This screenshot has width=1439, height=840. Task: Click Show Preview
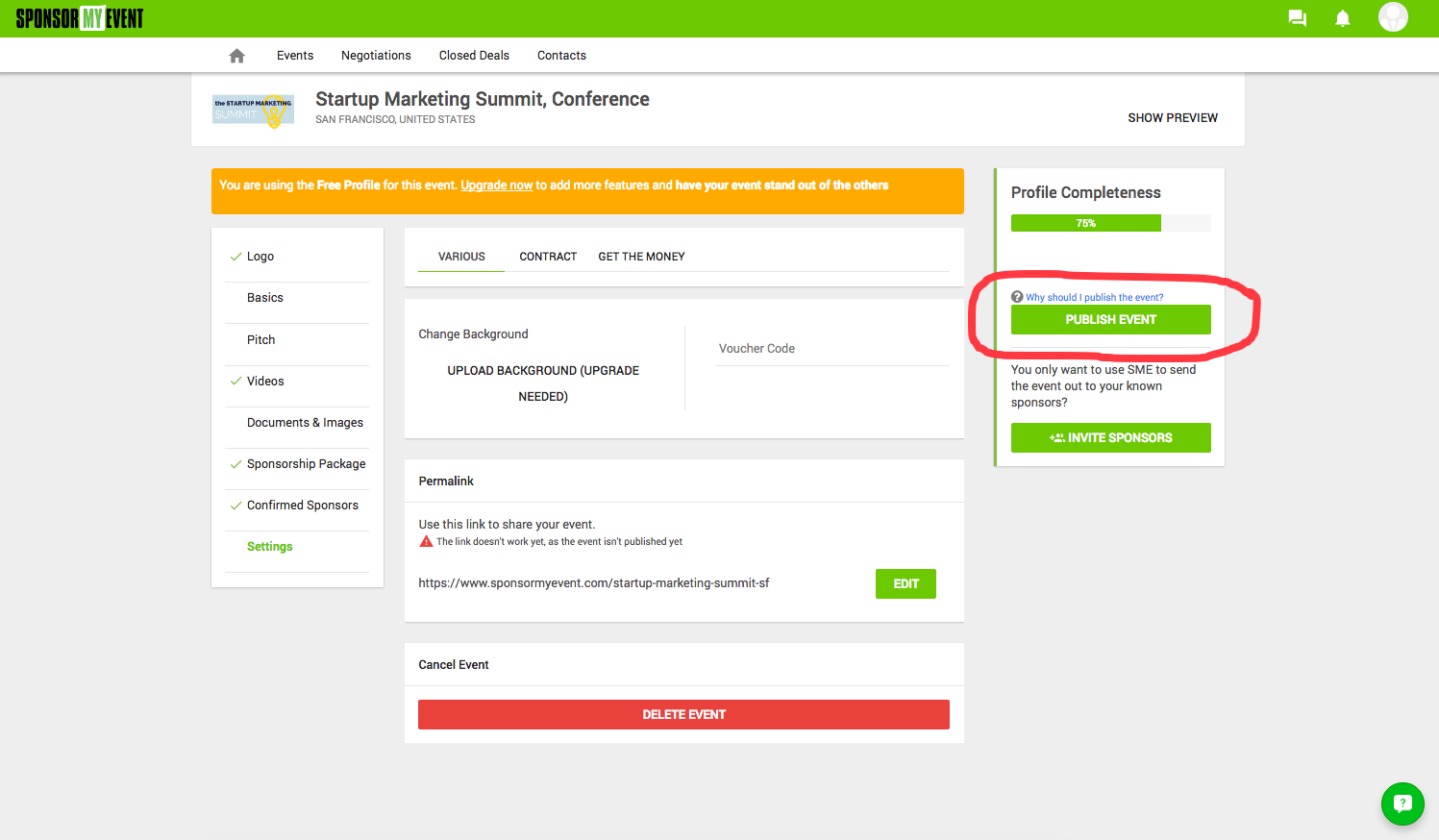pos(1173,118)
